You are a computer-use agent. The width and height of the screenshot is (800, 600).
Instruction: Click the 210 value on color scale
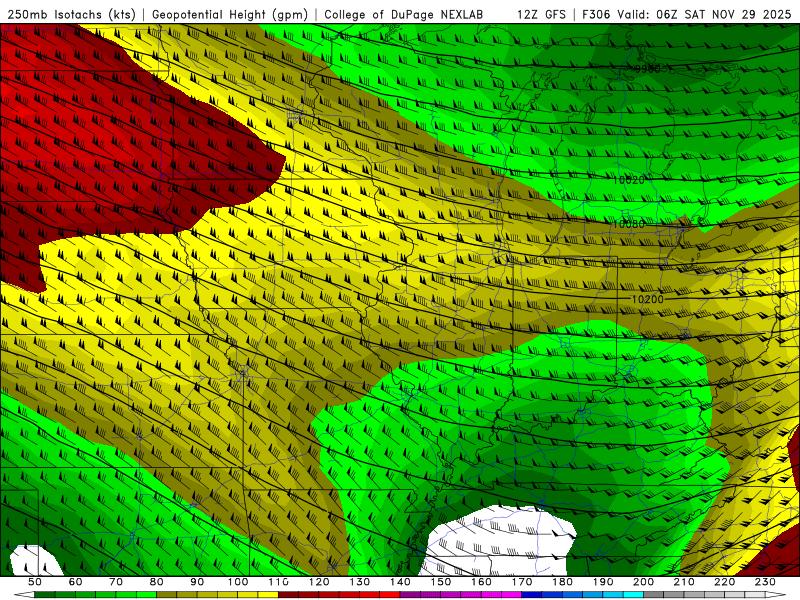(x=684, y=582)
